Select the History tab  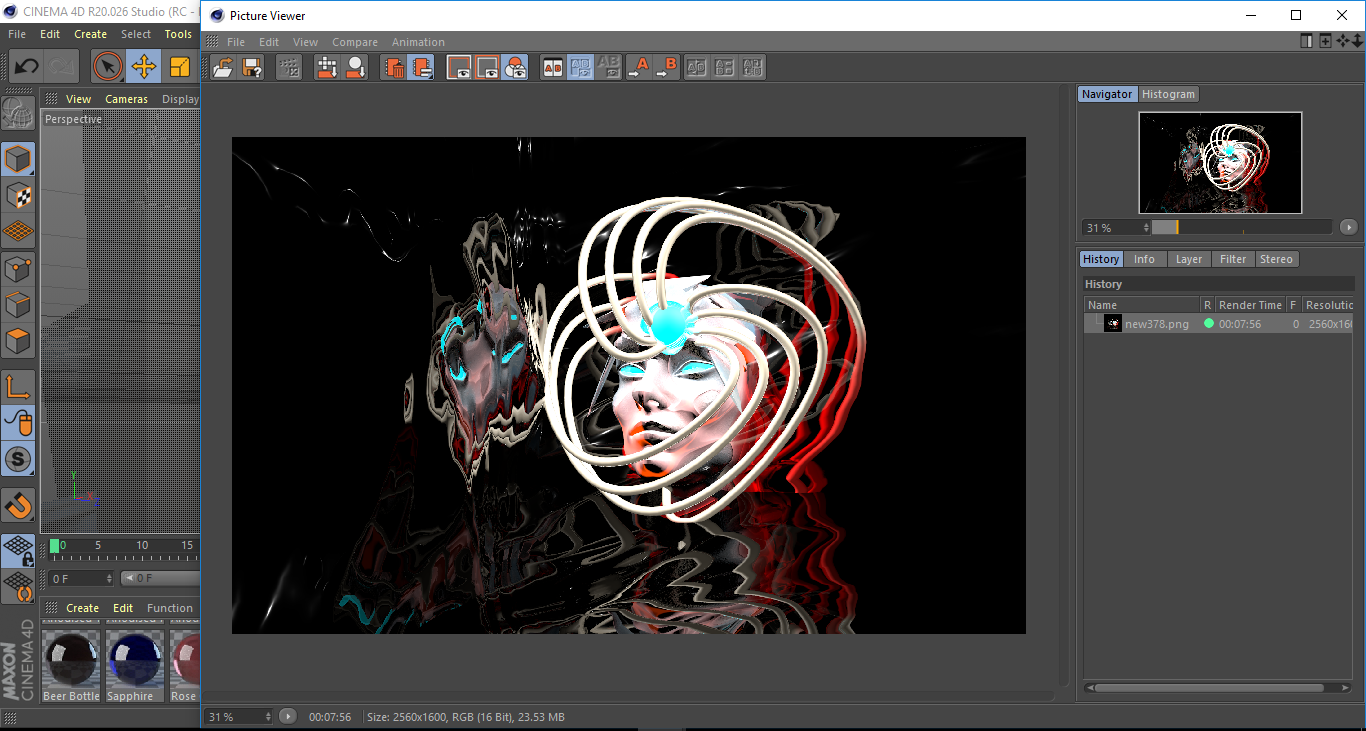(1101, 259)
